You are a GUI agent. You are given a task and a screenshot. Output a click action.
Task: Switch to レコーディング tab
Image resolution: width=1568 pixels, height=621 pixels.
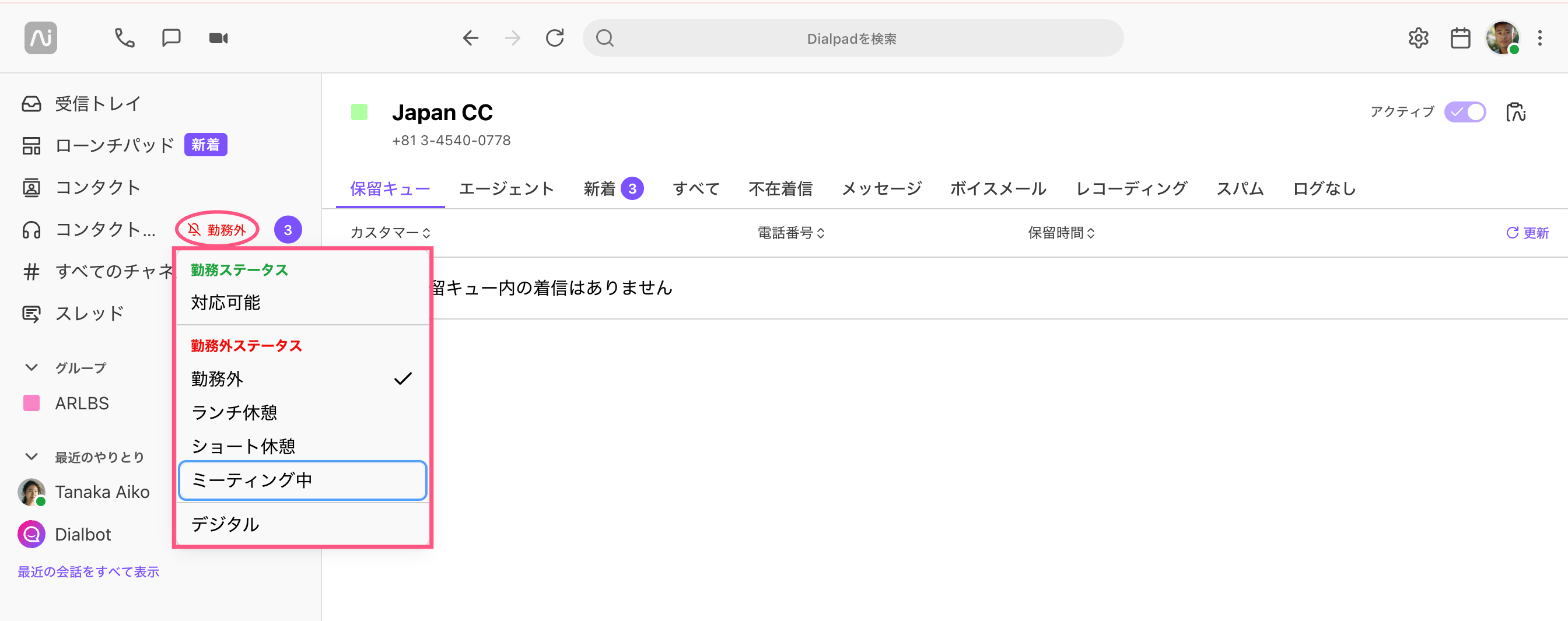(x=1132, y=189)
